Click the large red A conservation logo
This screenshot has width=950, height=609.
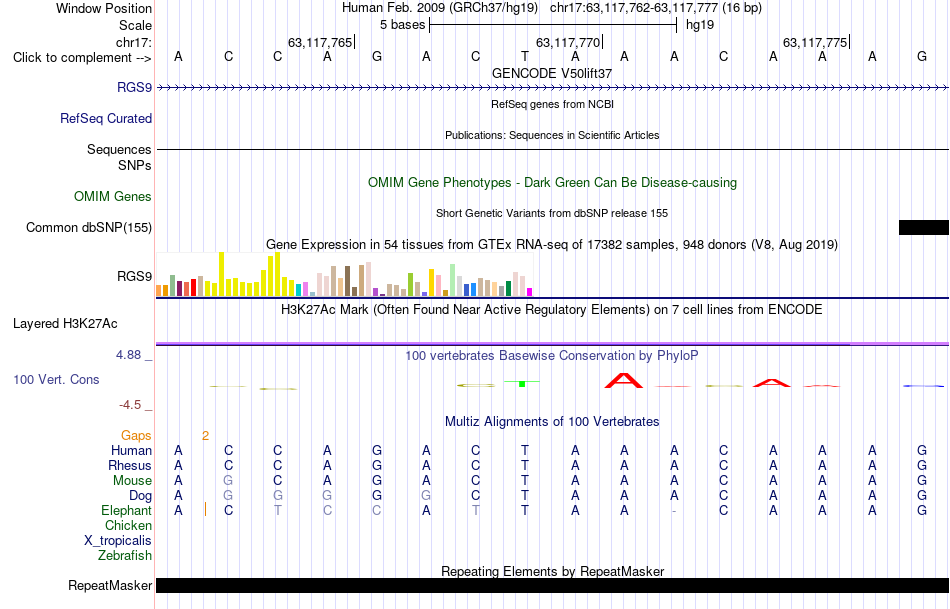[x=624, y=381]
